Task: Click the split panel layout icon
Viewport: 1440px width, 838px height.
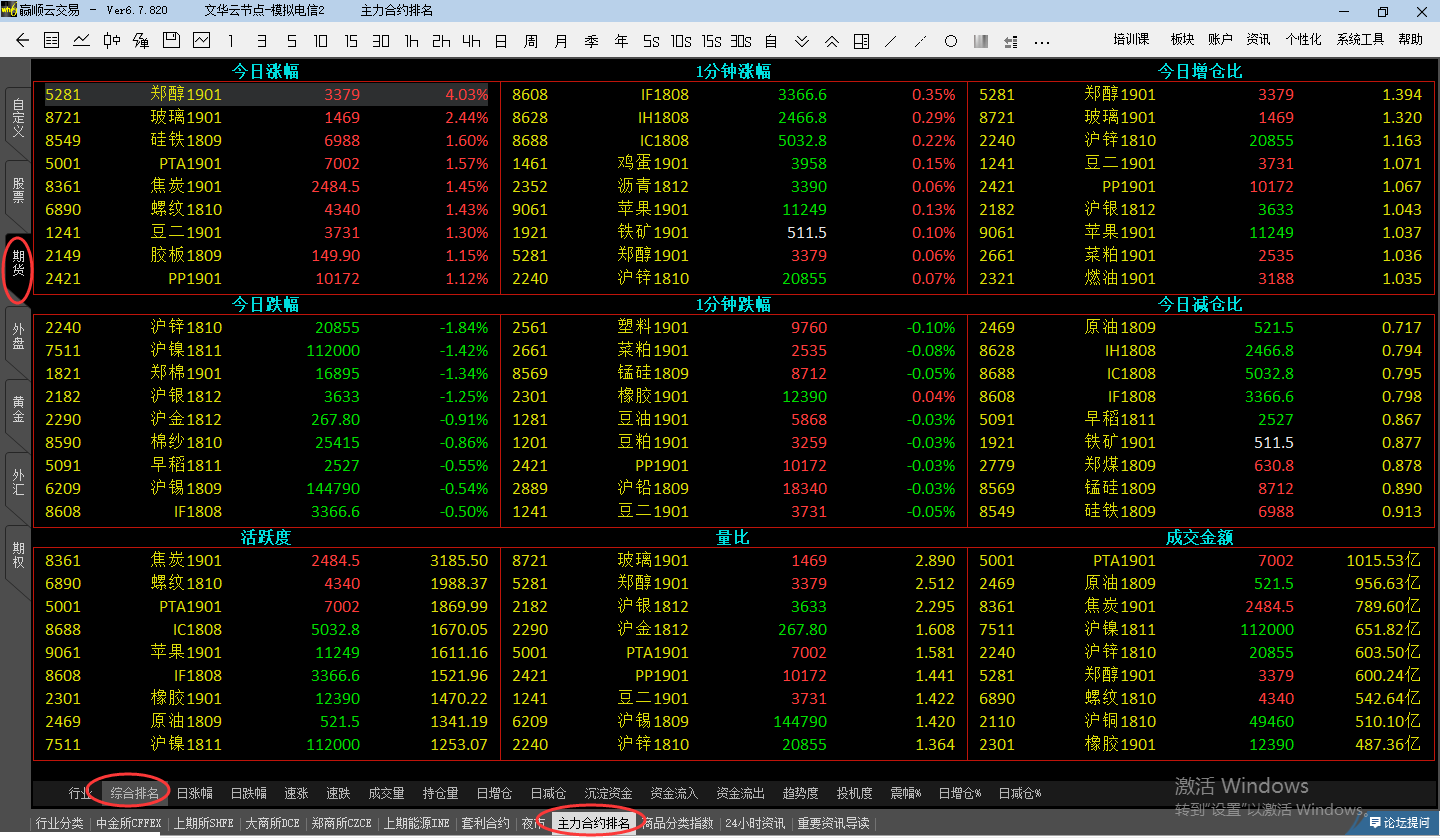Action: [x=861, y=41]
